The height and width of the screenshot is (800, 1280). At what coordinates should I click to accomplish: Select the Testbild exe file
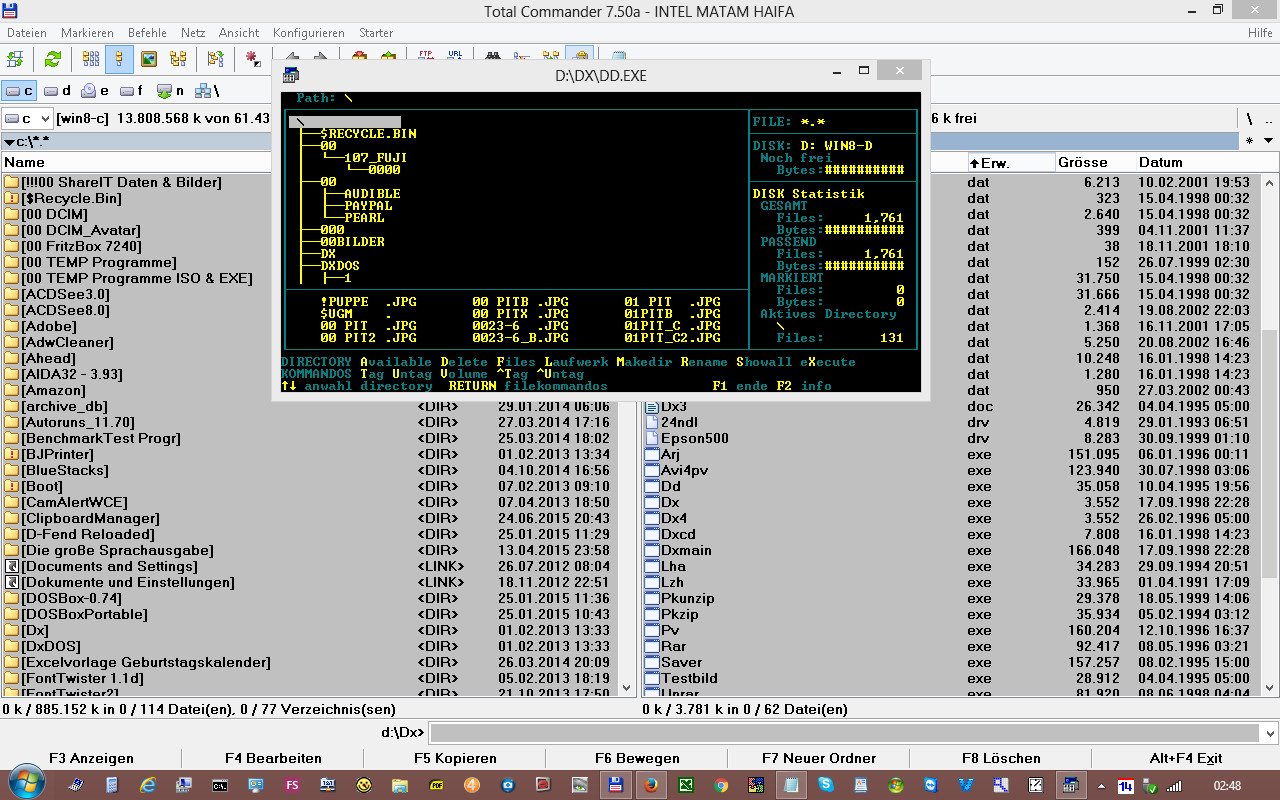click(x=681, y=678)
